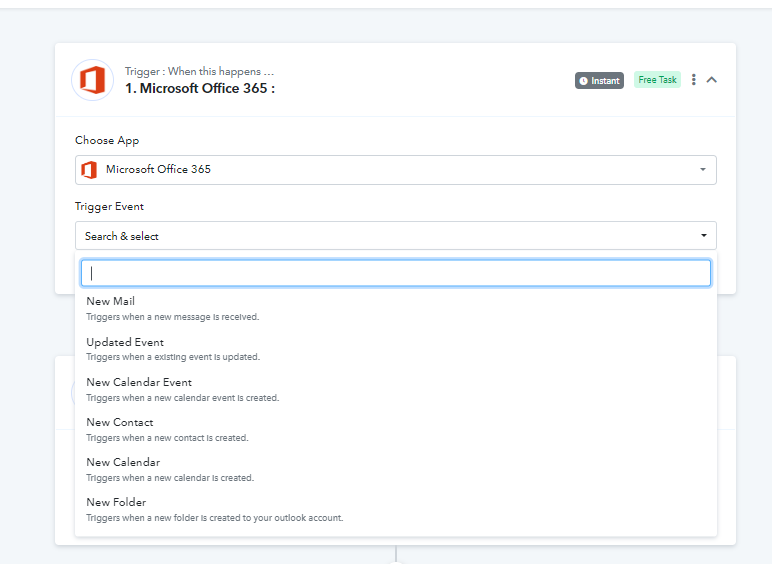772x564 pixels.
Task: Click the Trigger Event dropdown arrow
Action: 704,236
